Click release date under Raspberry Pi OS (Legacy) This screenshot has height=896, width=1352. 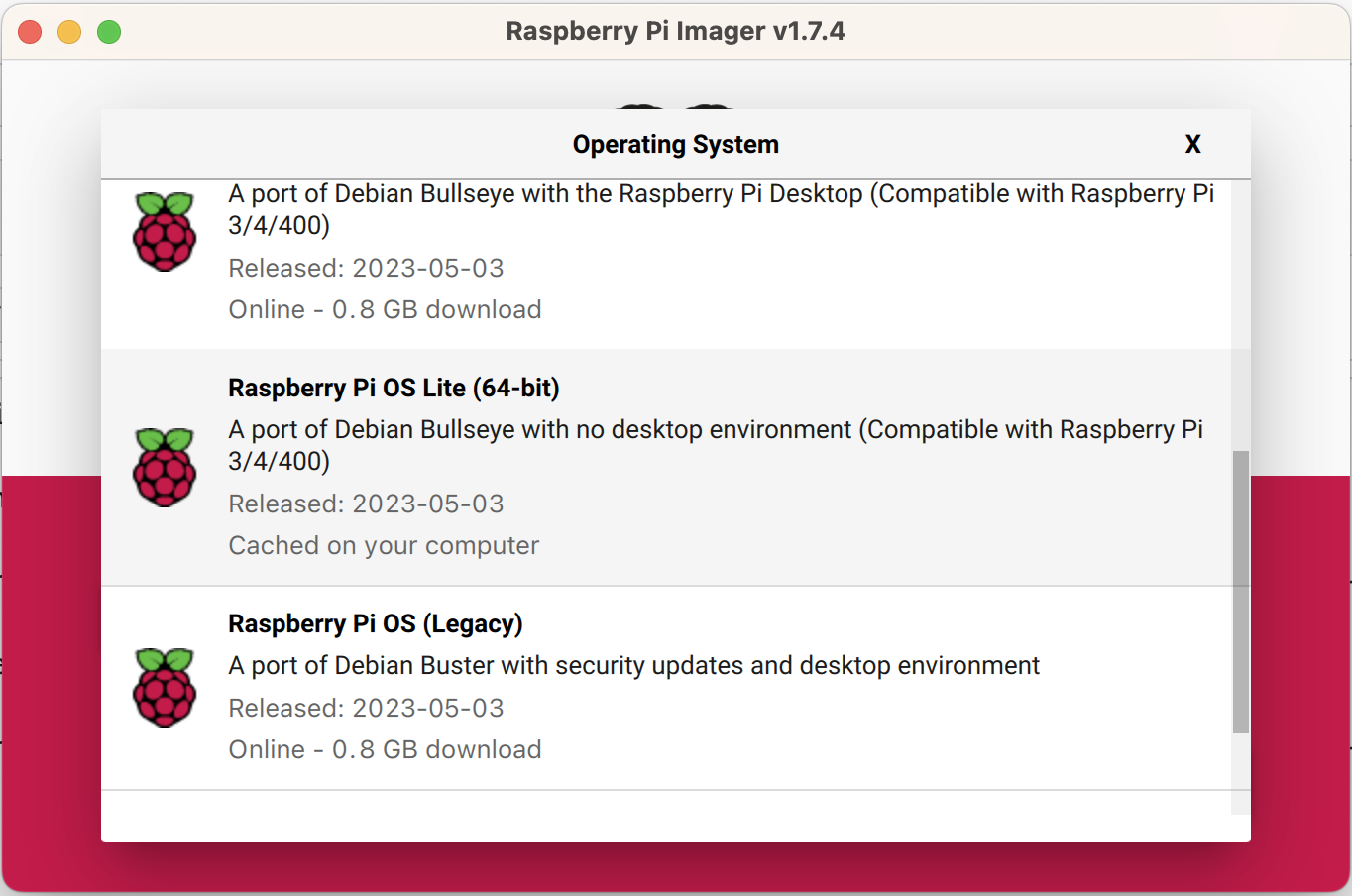[x=366, y=708]
